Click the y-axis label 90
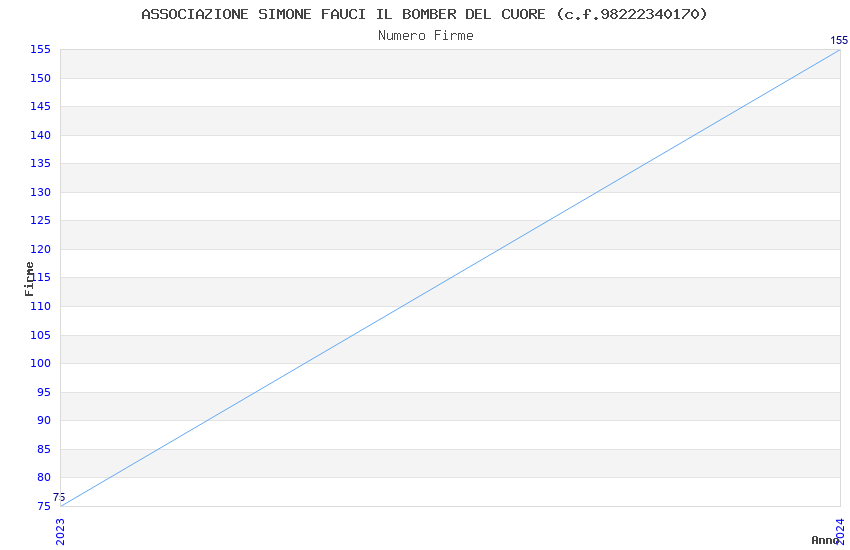 coord(44,420)
